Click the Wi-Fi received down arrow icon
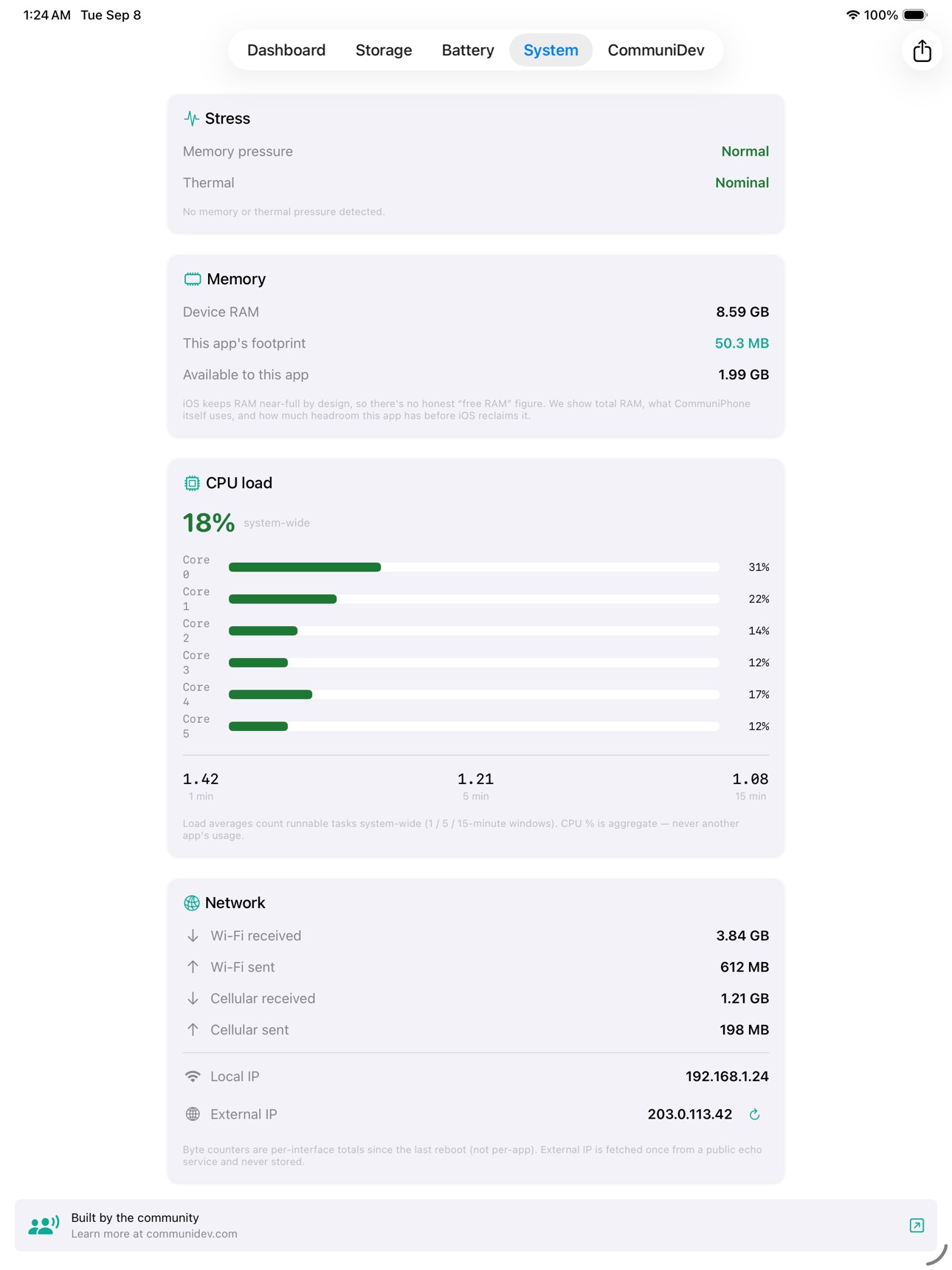The height and width of the screenshot is (1270, 952). coord(193,936)
